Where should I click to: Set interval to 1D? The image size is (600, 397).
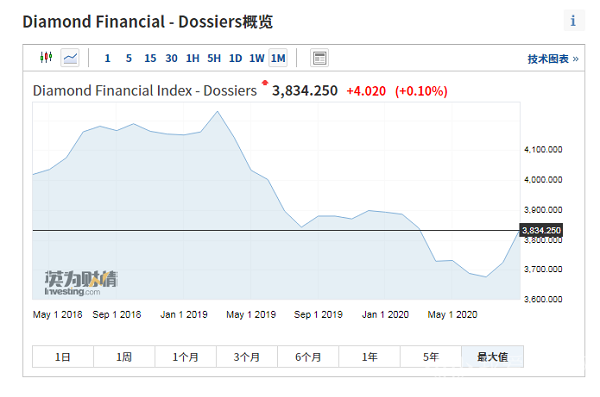click(235, 58)
